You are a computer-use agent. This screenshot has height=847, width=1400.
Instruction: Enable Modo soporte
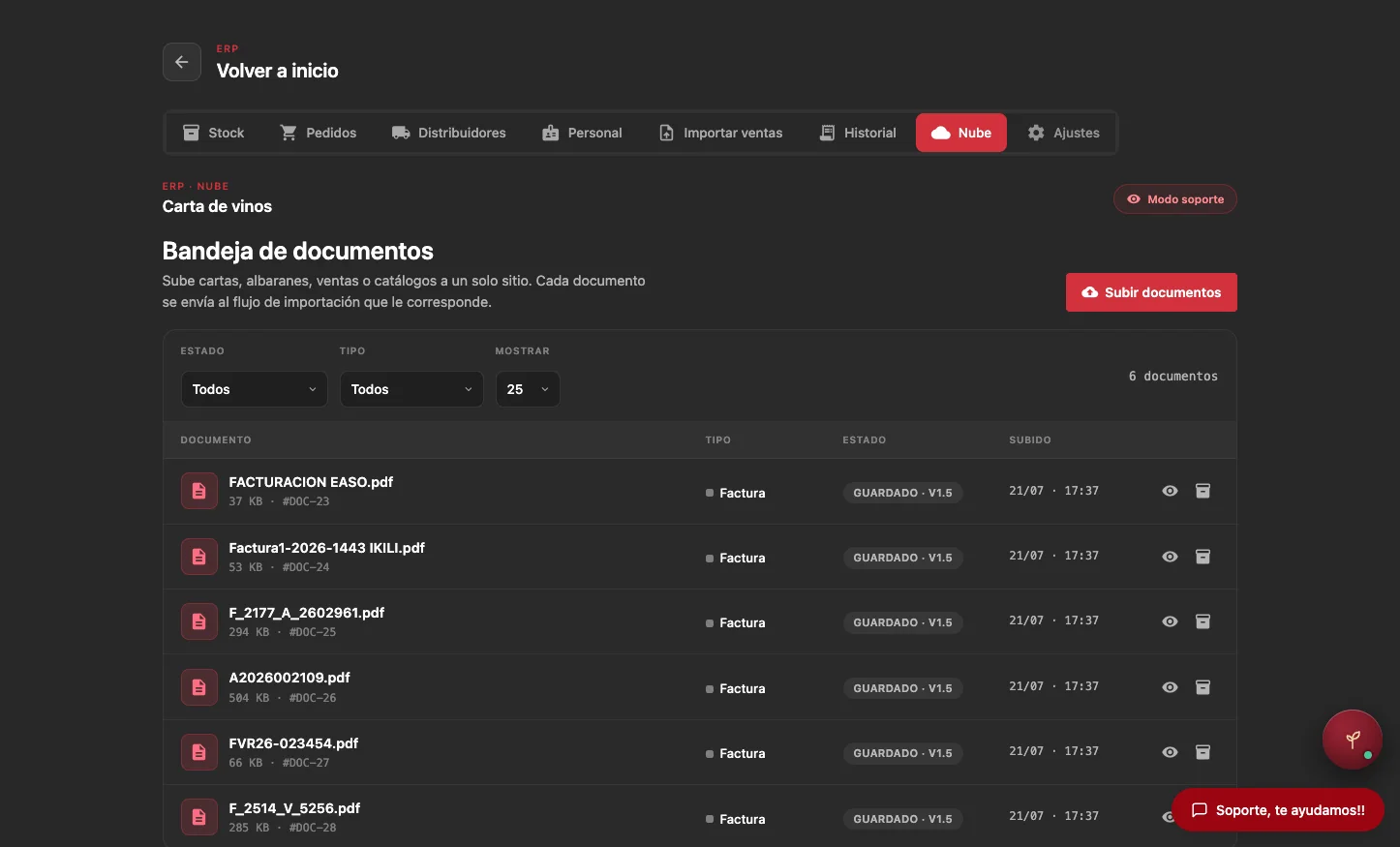tap(1175, 199)
